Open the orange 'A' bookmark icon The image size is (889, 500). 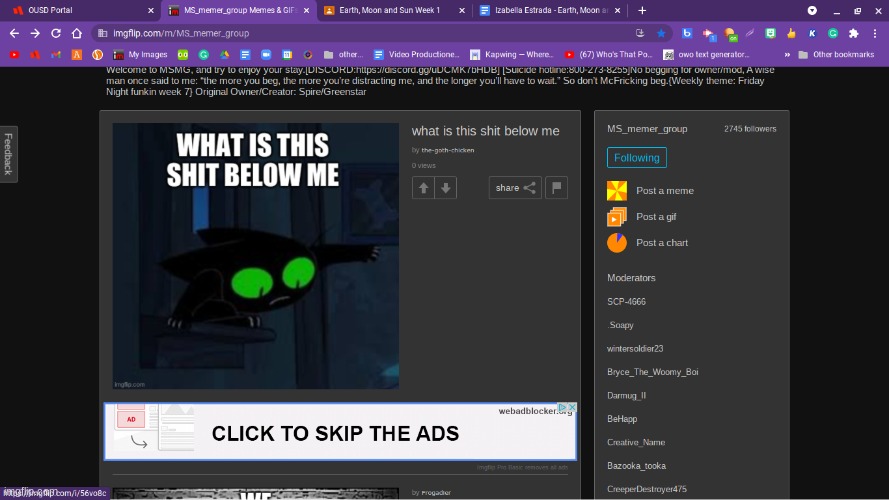(x=77, y=54)
